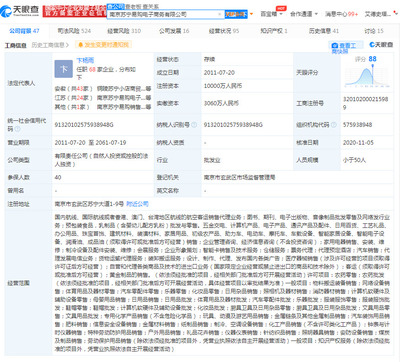This screenshot has width=400, height=362.
Task: Open legal representative 卞杨雨 name link
Action: click(85, 60)
